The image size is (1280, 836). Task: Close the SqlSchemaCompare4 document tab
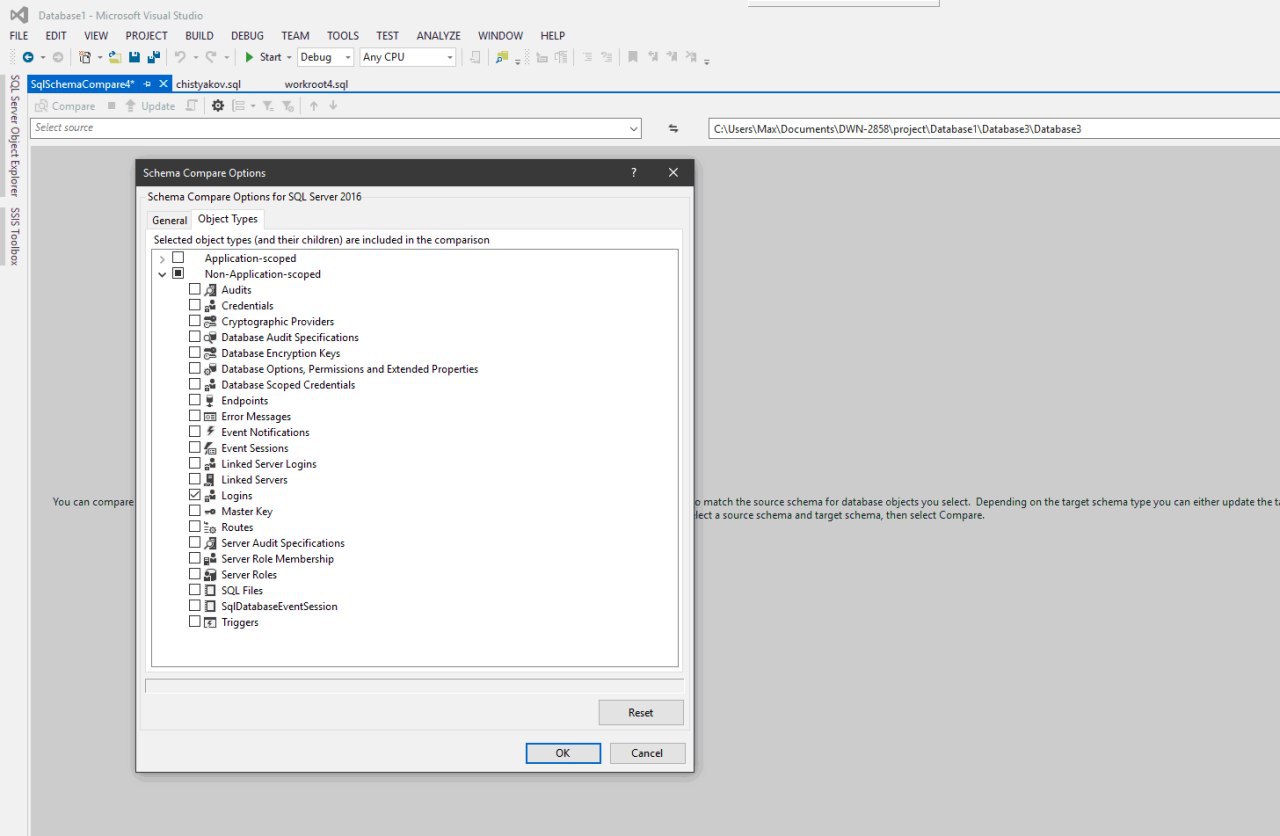(164, 84)
